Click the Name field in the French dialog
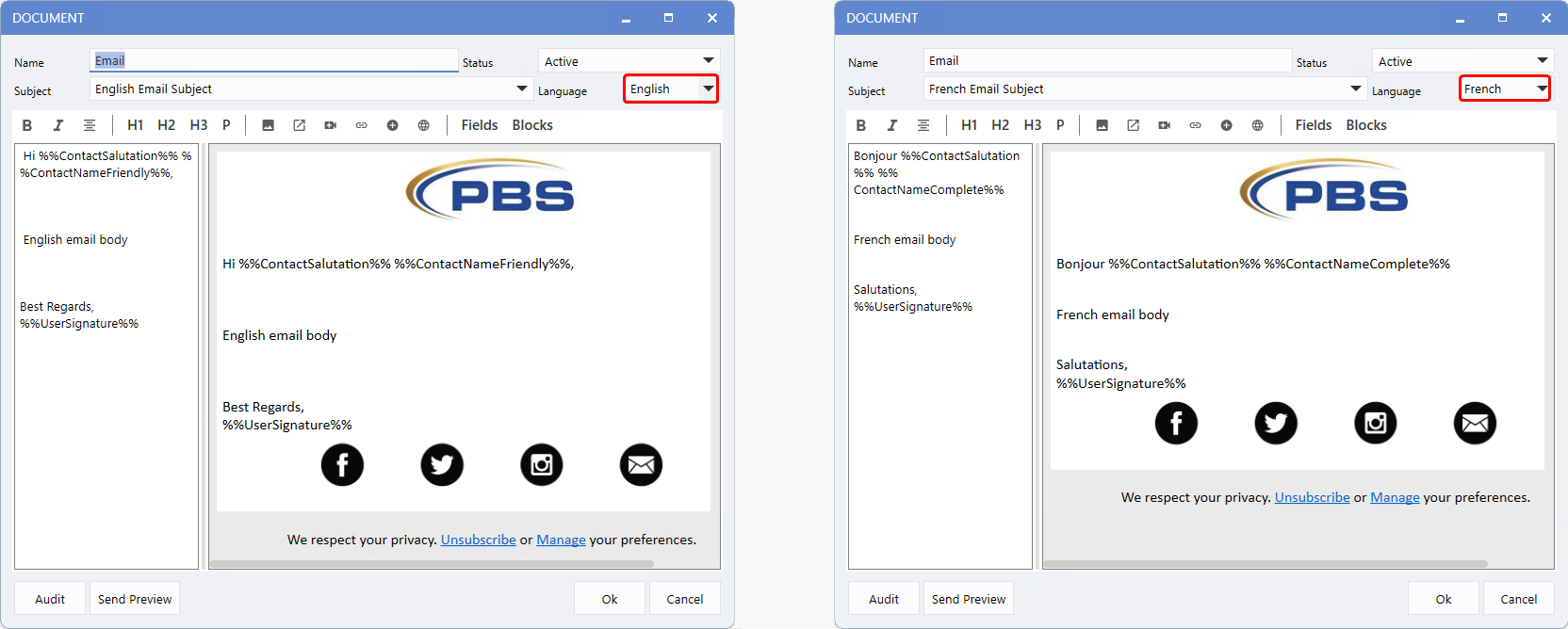This screenshot has width=1568, height=629. click(x=1106, y=61)
